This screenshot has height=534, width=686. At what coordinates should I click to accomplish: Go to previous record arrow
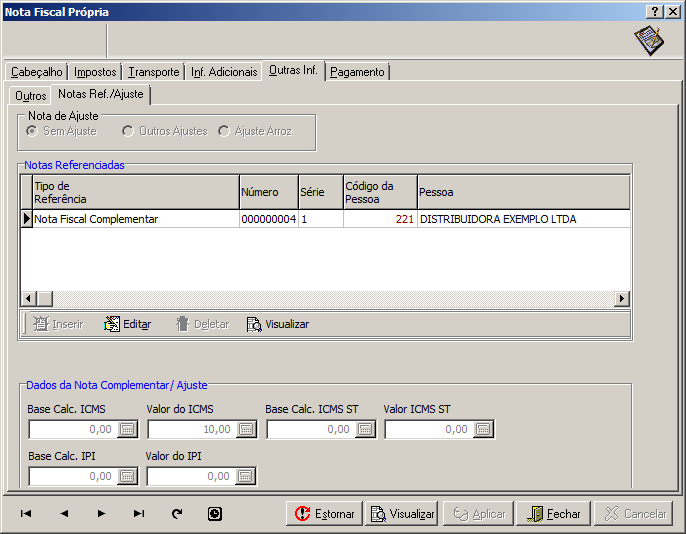coord(64,514)
